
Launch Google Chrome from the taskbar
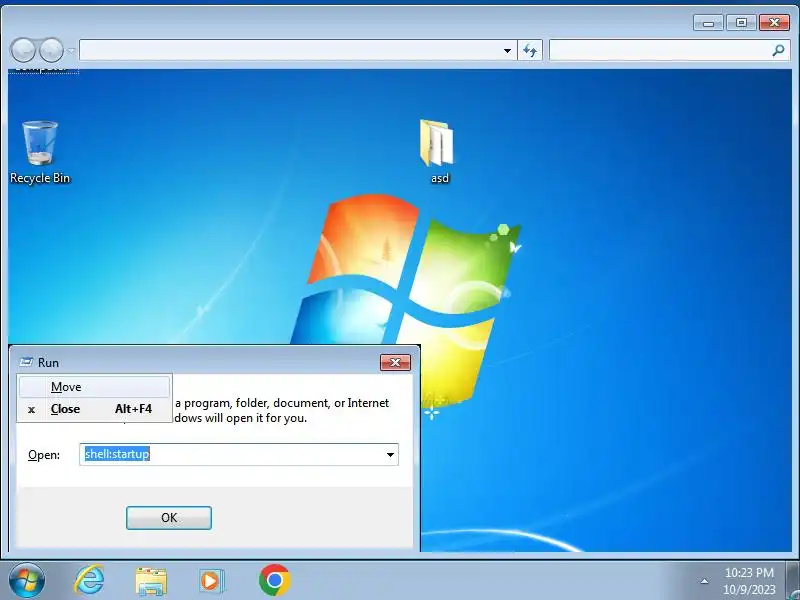coord(274,580)
